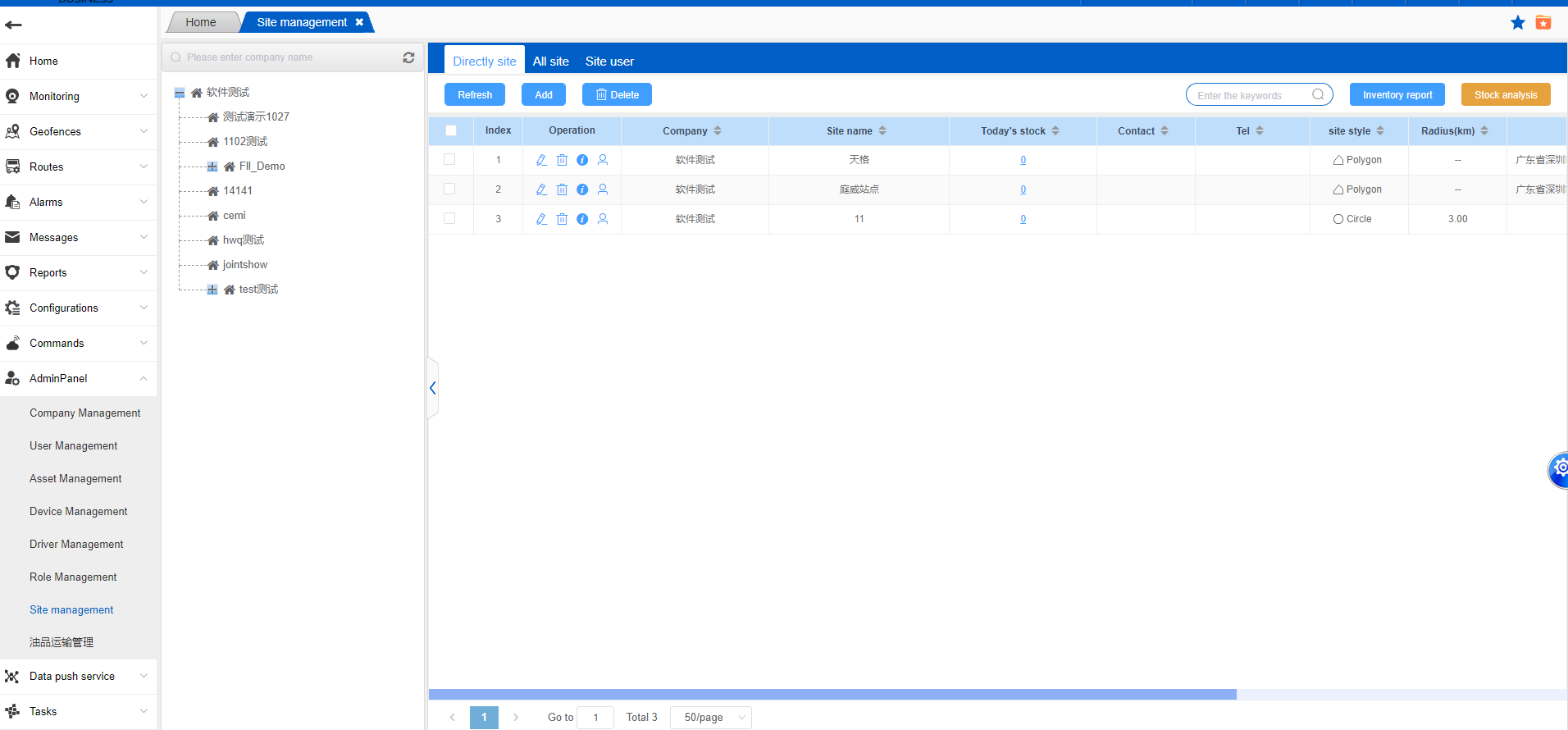The image size is (1568, 730).
Task: Click the blue star favorite icon
Action: (1518, 23)
